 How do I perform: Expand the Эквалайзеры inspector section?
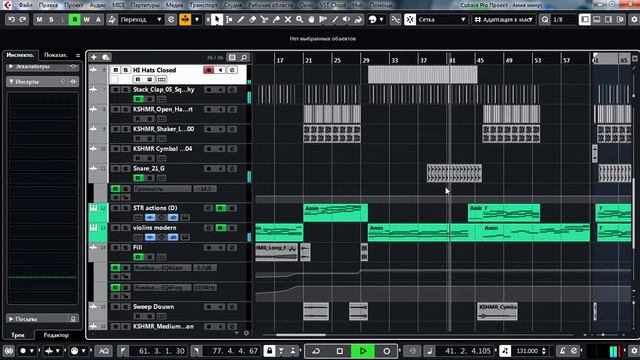click(42, 66)
